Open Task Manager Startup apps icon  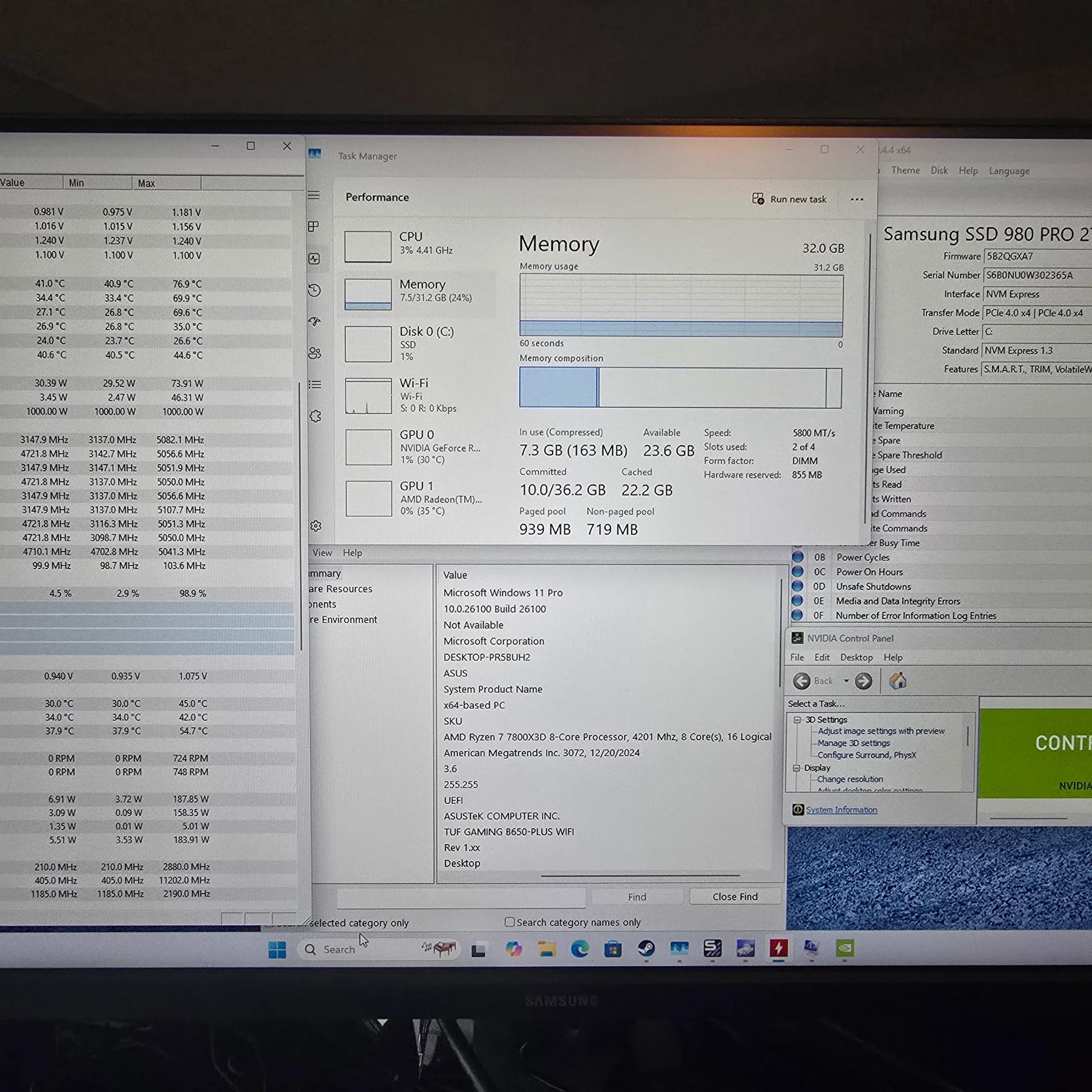tap(315, 322)
